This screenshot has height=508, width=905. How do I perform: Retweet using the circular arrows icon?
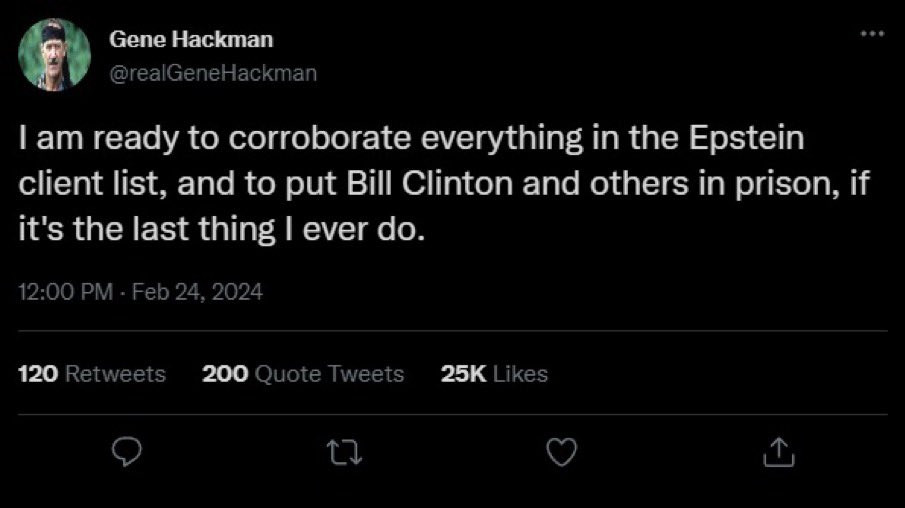click(x=343, y=454)
